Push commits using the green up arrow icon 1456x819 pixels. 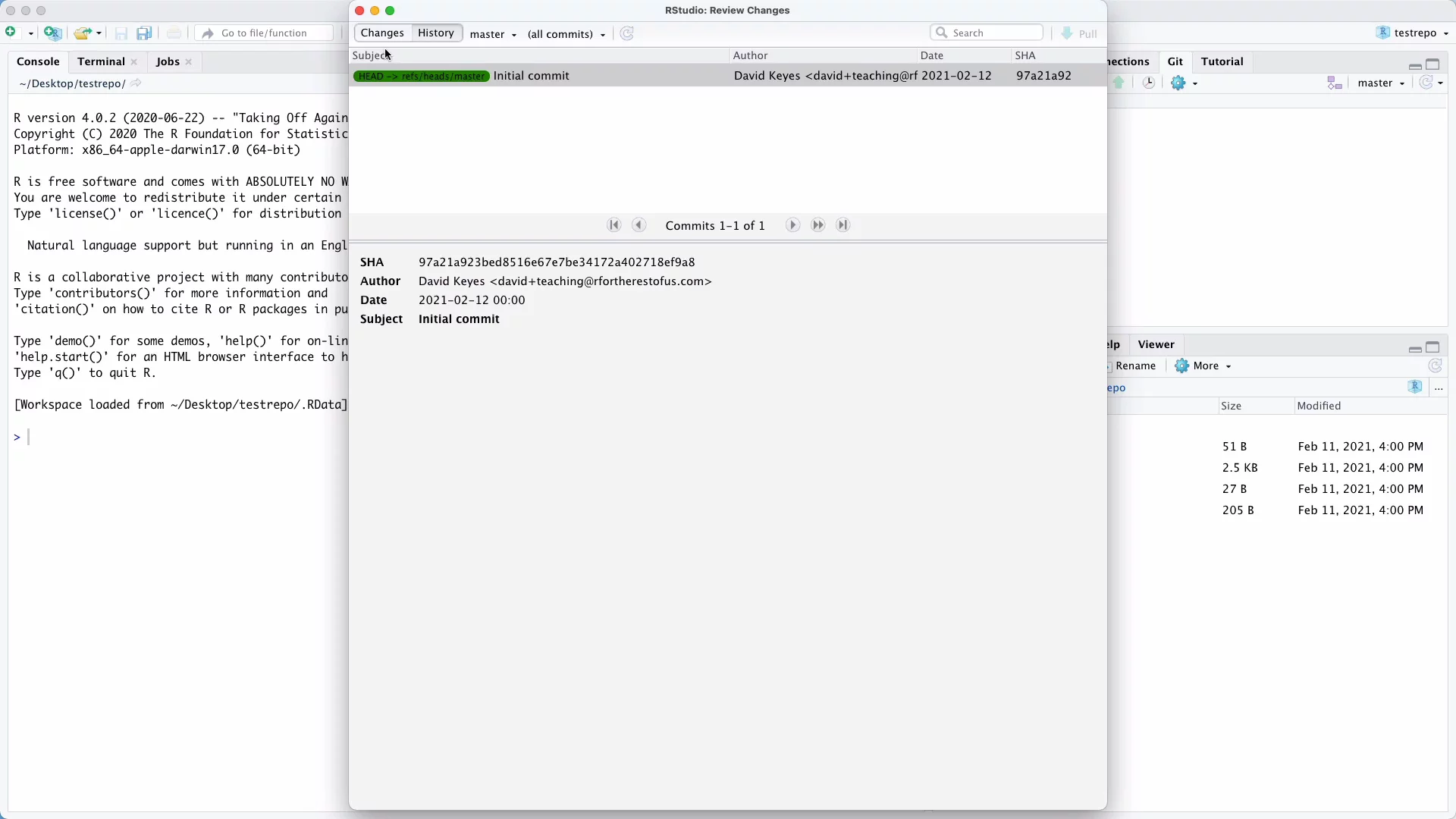click(x=1119, y=83)
